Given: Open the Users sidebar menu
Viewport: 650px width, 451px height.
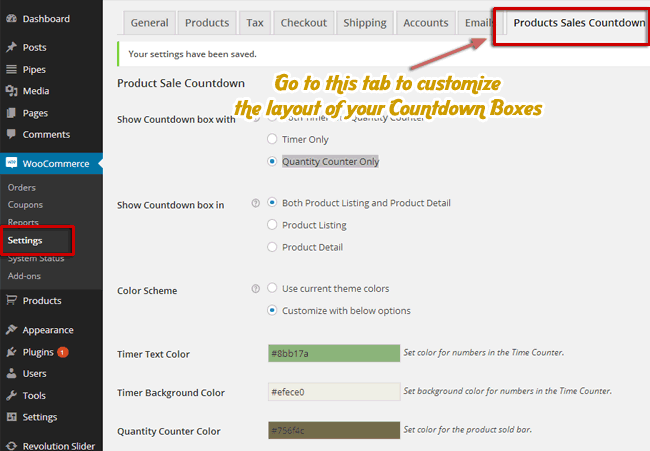Looking at the screenshot, I should [34, 374].
